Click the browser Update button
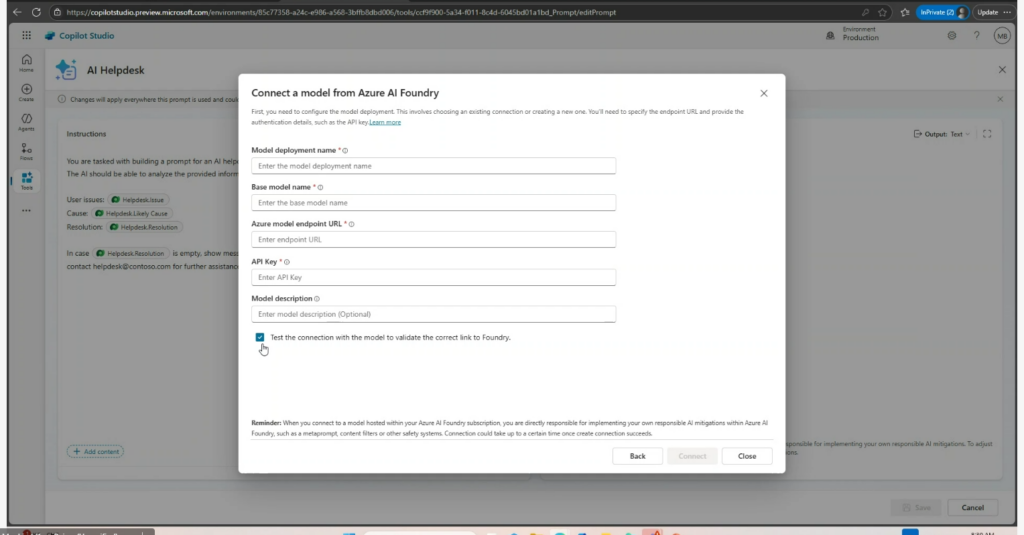 pos(987,12)
